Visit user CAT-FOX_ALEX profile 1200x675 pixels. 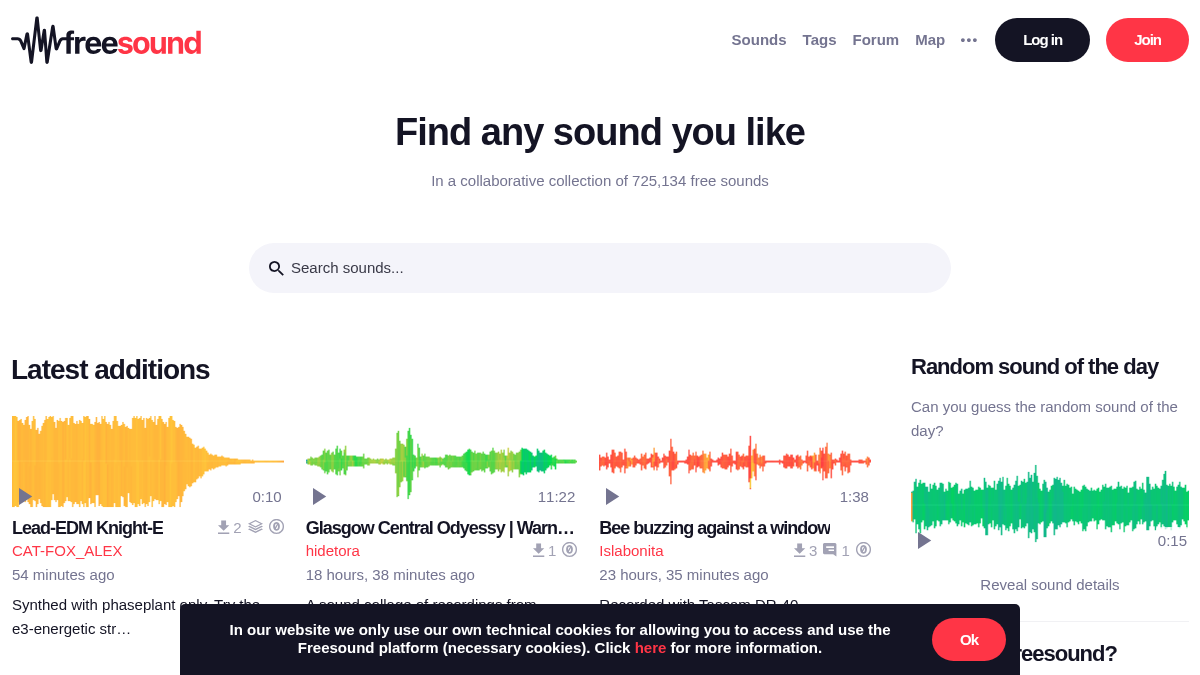pyautogui.click(x=67, y=551)
